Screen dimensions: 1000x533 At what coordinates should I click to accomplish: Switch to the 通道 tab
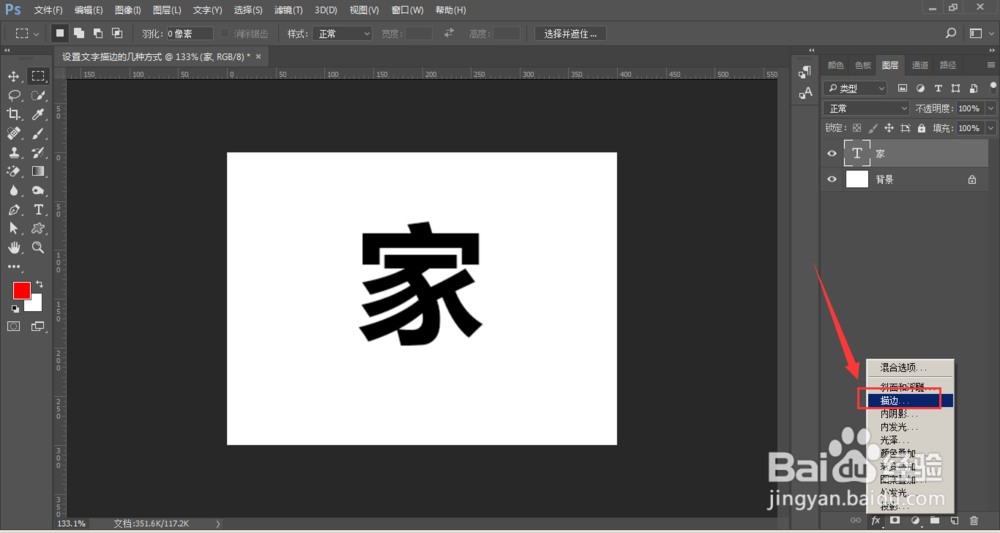pos(920,64)
